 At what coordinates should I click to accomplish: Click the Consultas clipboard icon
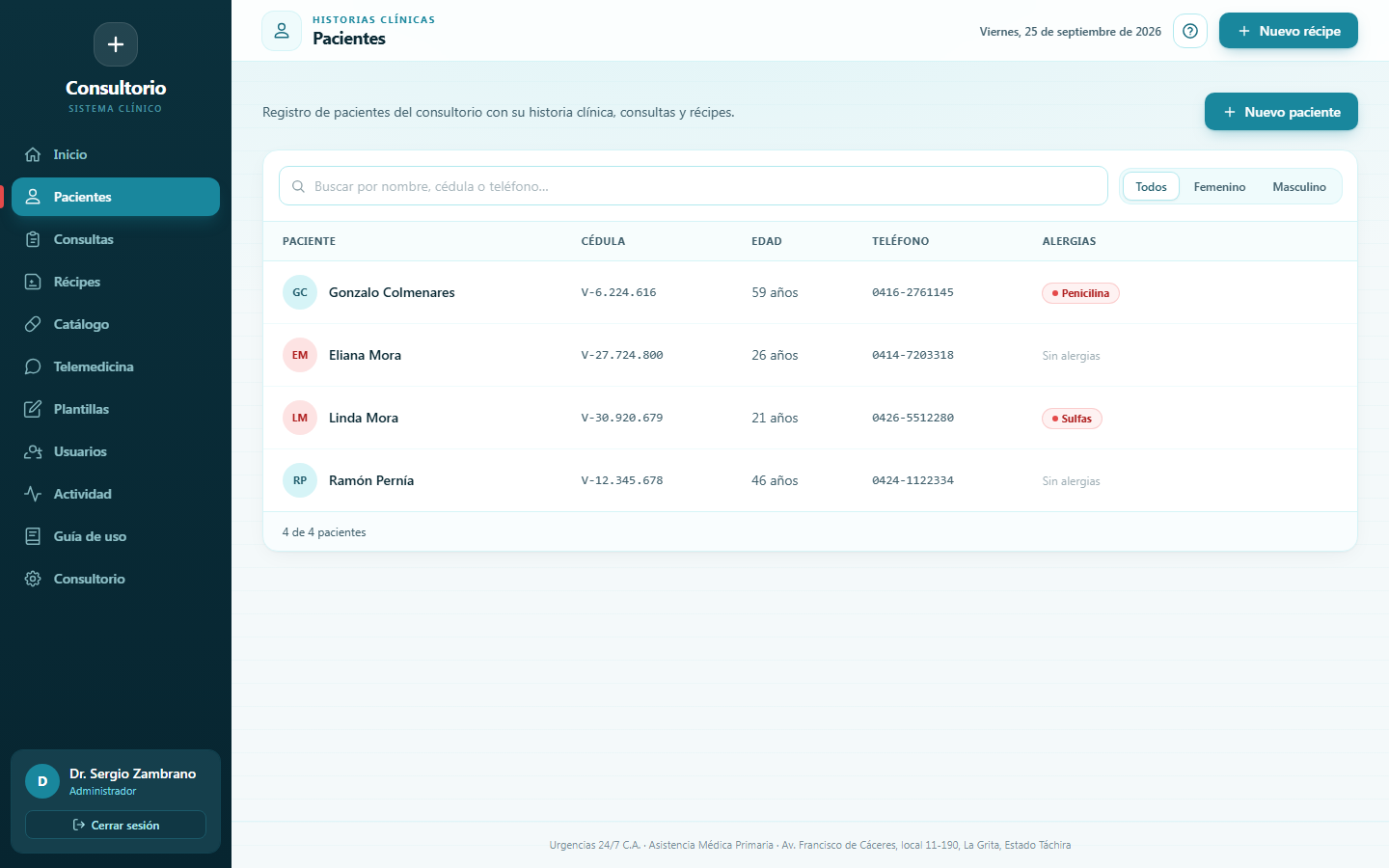tap(33, 239)
